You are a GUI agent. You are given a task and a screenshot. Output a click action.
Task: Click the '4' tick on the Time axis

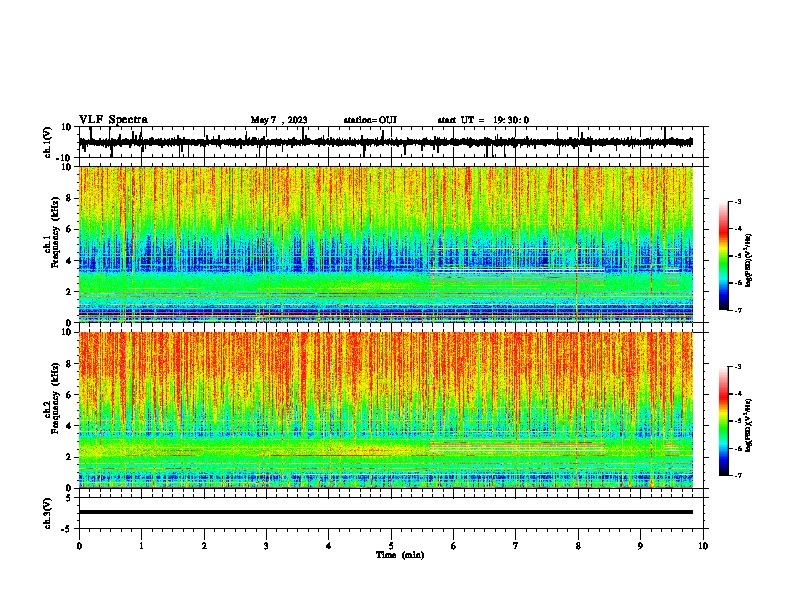[x=329, y=546]
